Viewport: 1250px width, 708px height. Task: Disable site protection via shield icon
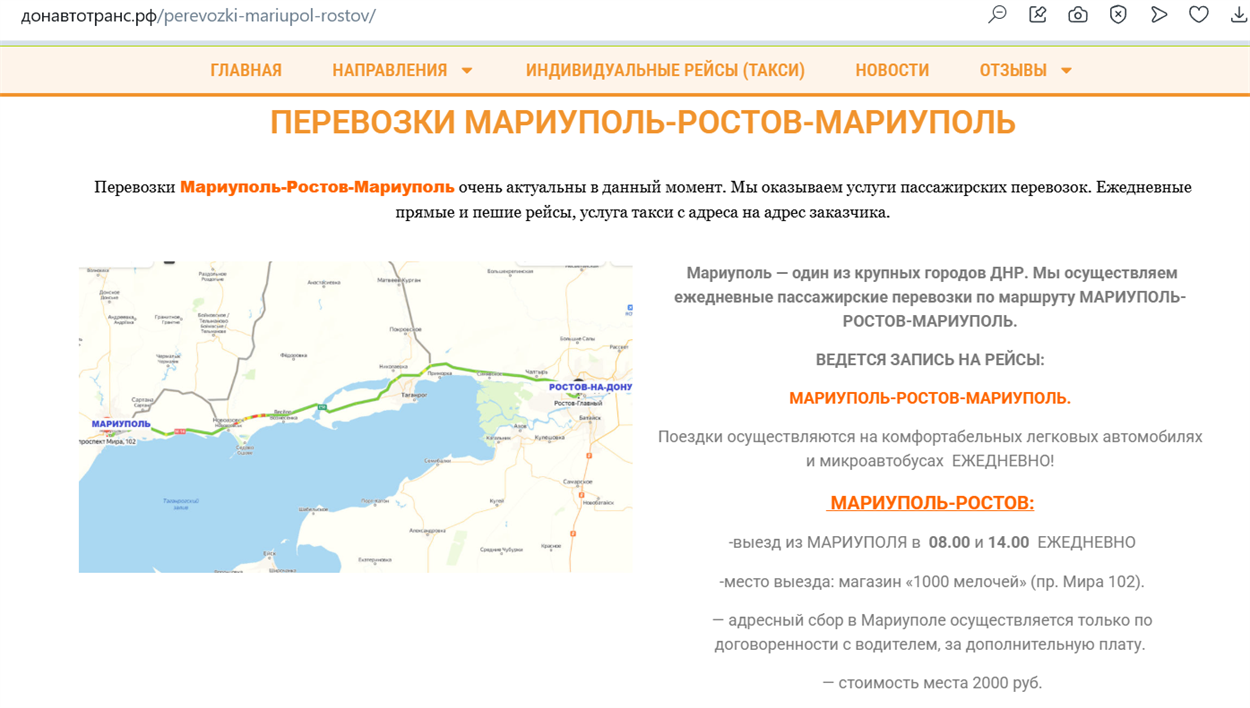tap(1118, 14)
